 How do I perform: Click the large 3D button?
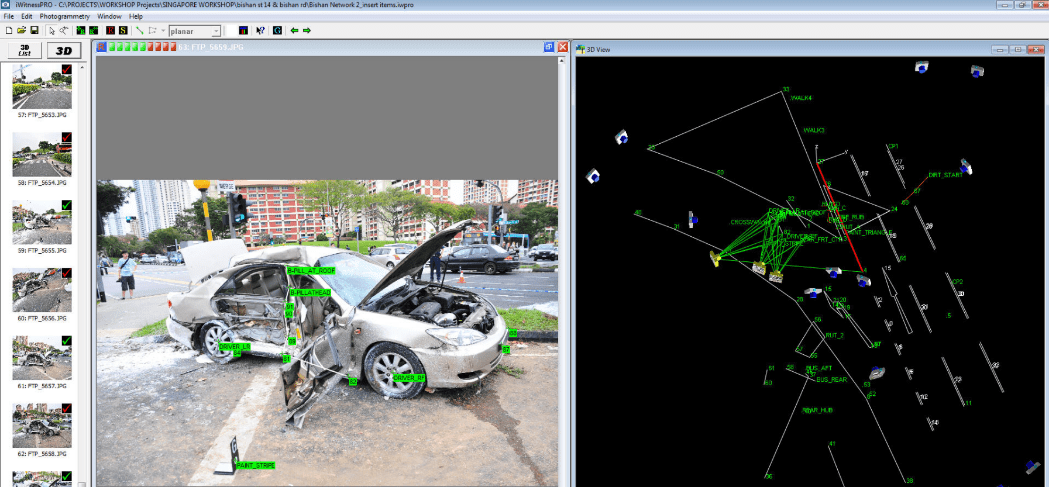tap(64, 50)
